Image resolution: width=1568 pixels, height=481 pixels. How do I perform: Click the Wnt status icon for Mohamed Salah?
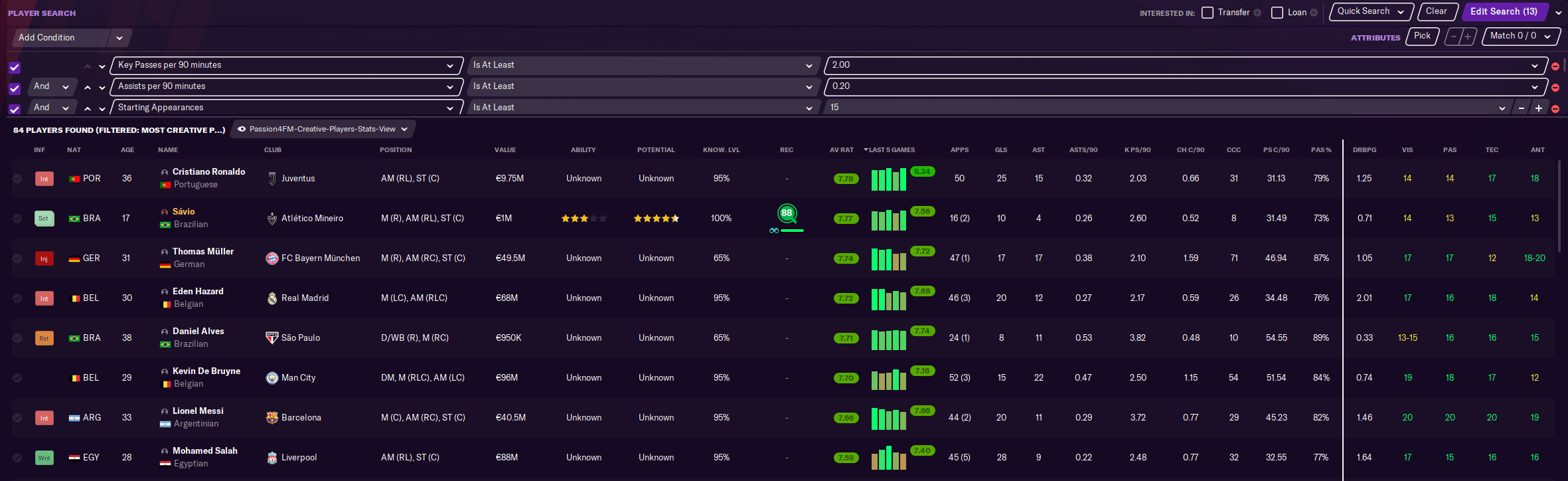pos(44,458)
